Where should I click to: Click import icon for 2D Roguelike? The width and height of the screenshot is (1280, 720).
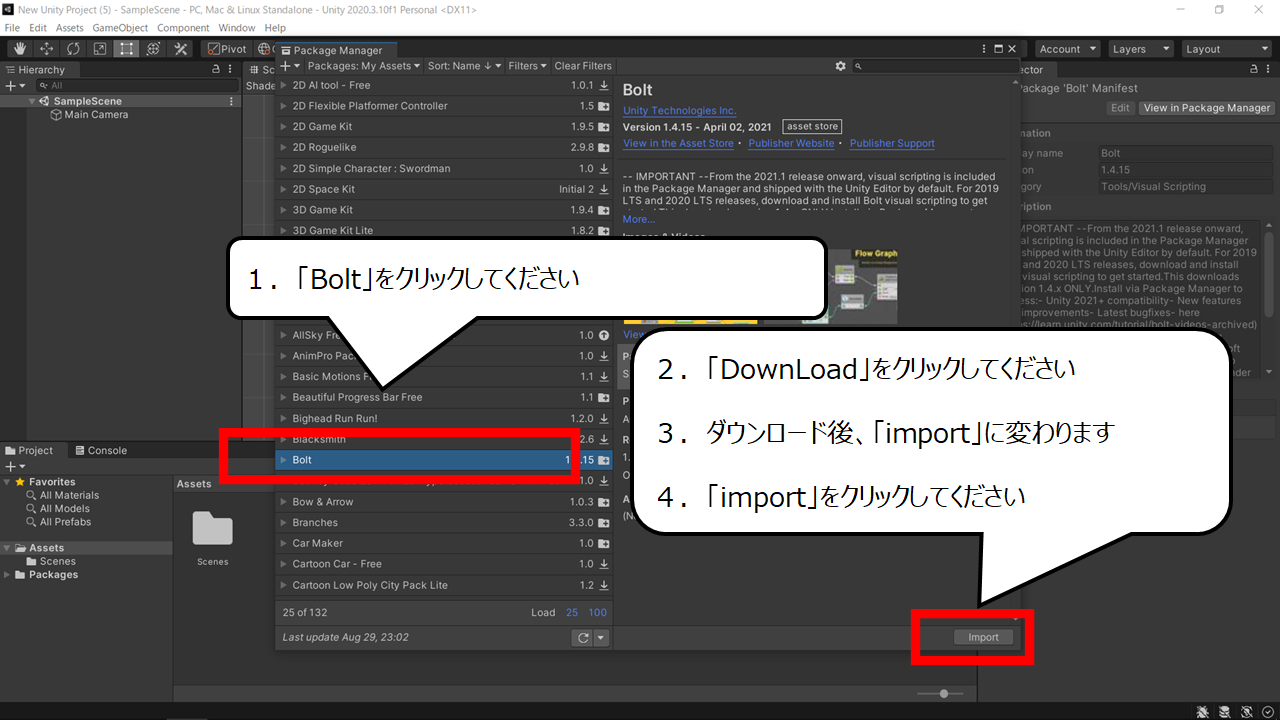tap(604, 148)
